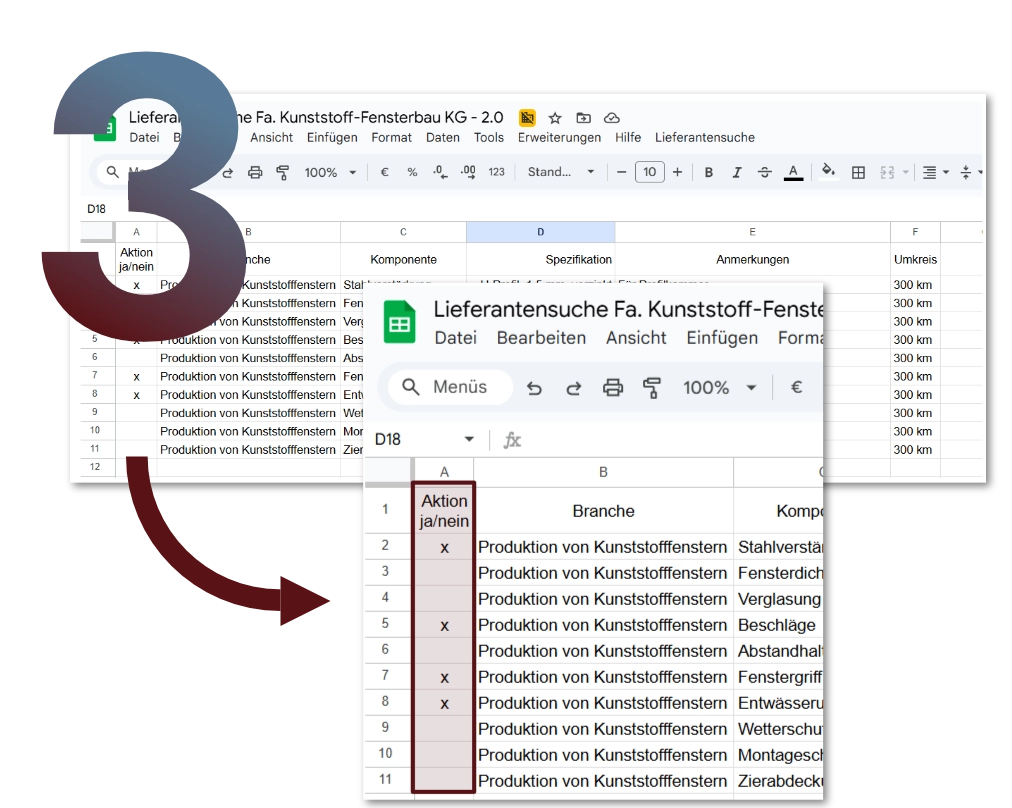Image resolution: width=1012 pixels, height=808 pixels.
Task: Check the cloud save status icon
Action: pos(612,118)
